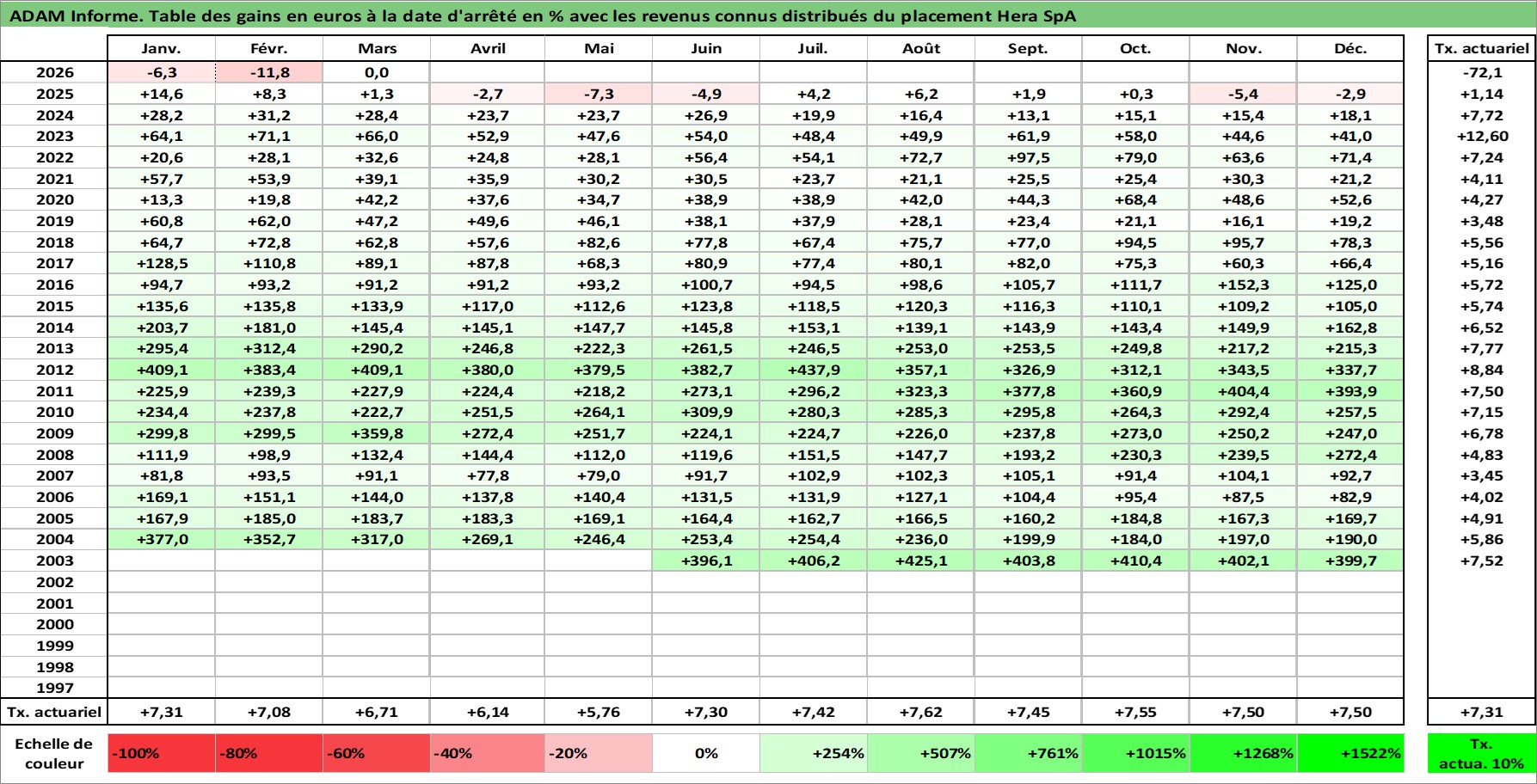Click the 'Août' column header

click(921, 48)
